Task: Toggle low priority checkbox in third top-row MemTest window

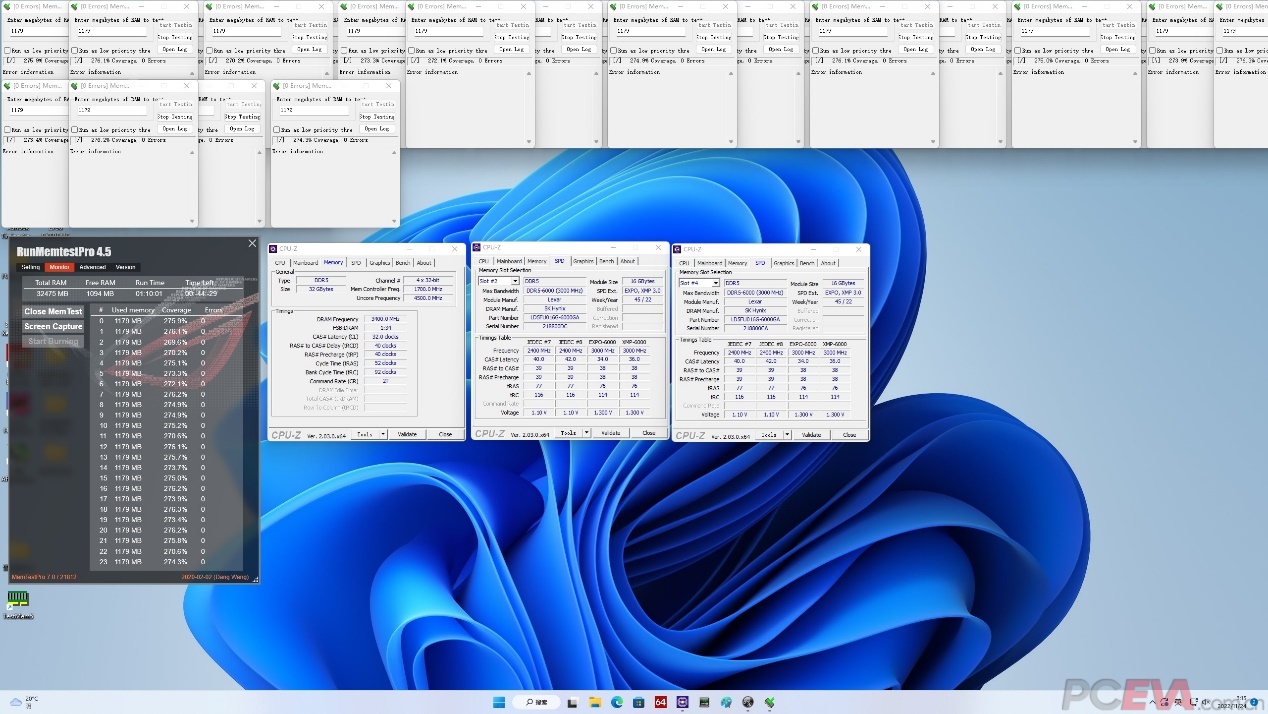Action: coord(210,50)
